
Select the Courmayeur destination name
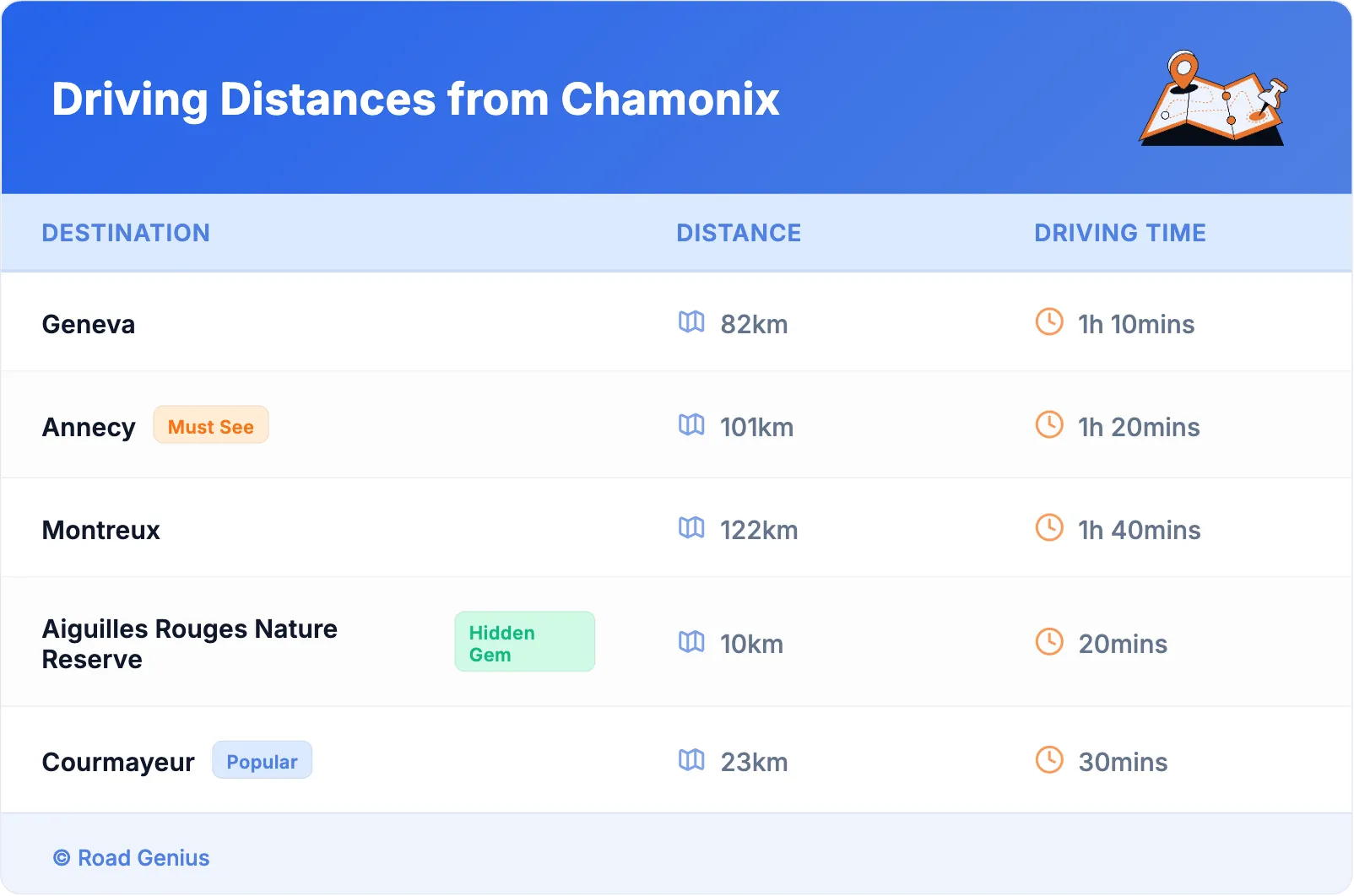click(x=118, y=763)
